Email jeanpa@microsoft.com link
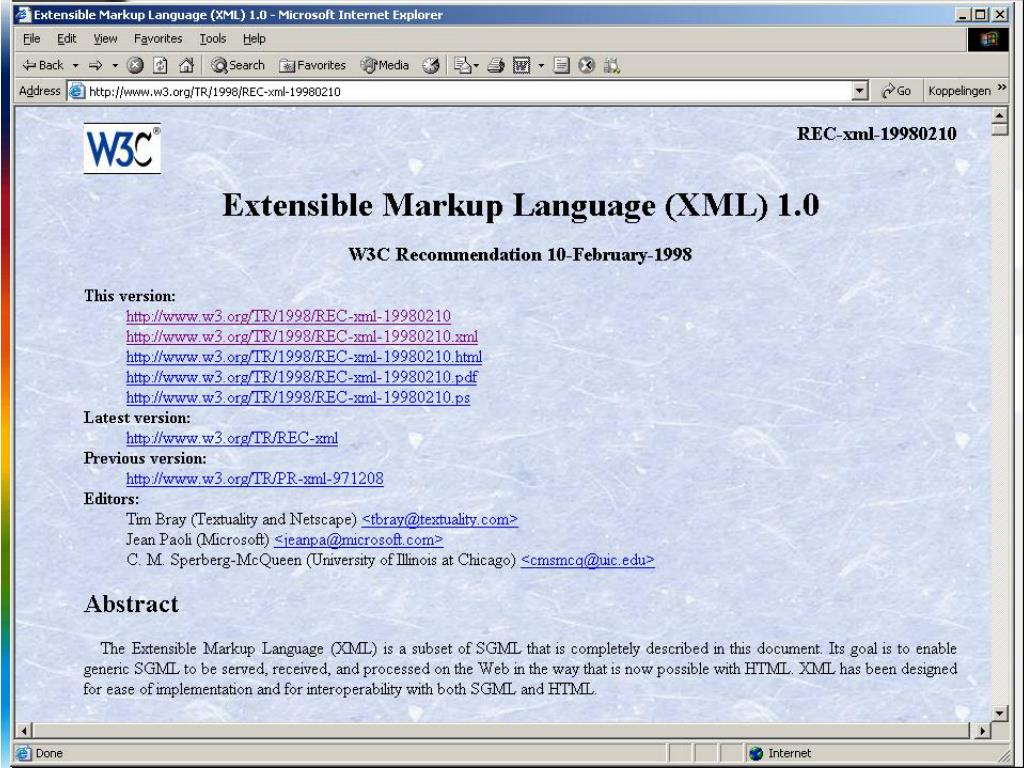 click(359, 539)
